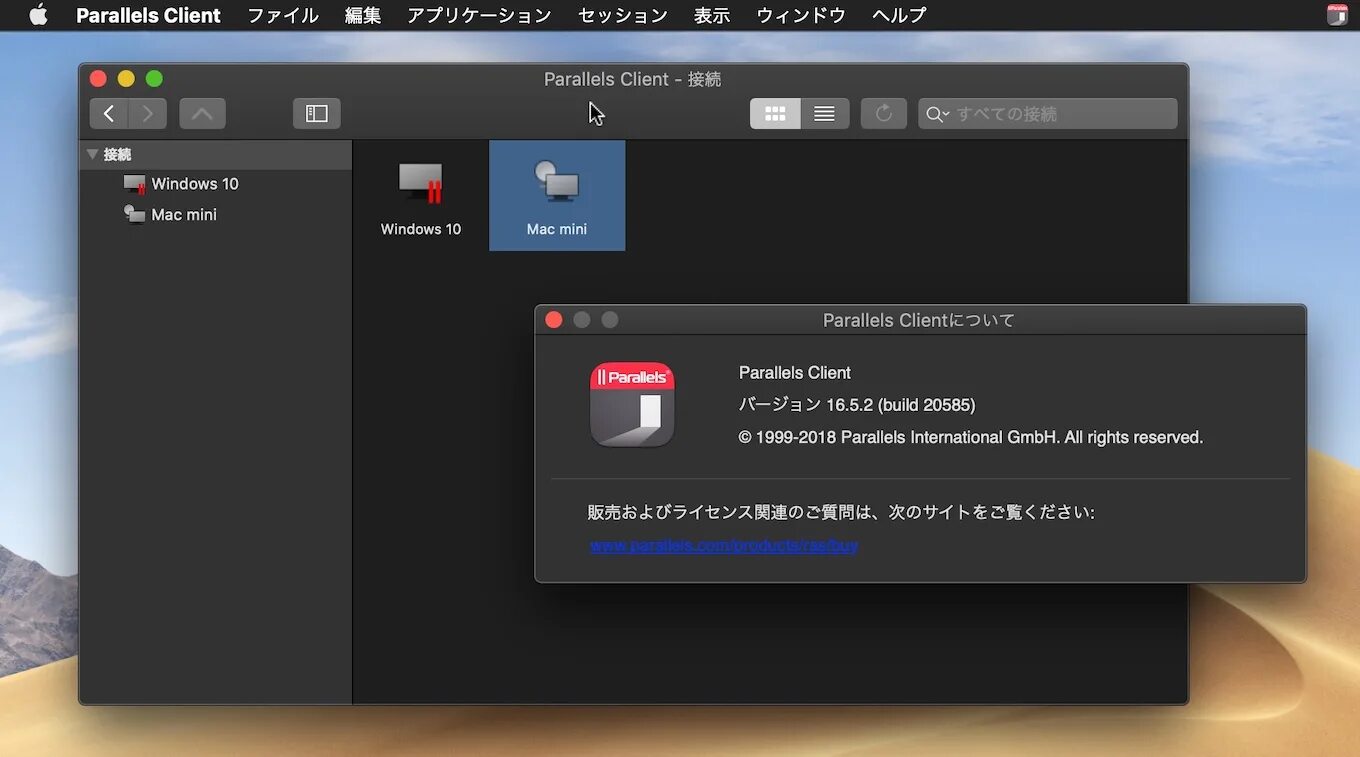
Task: Close the Parallels Clientについて window
Action: (554, 320)
